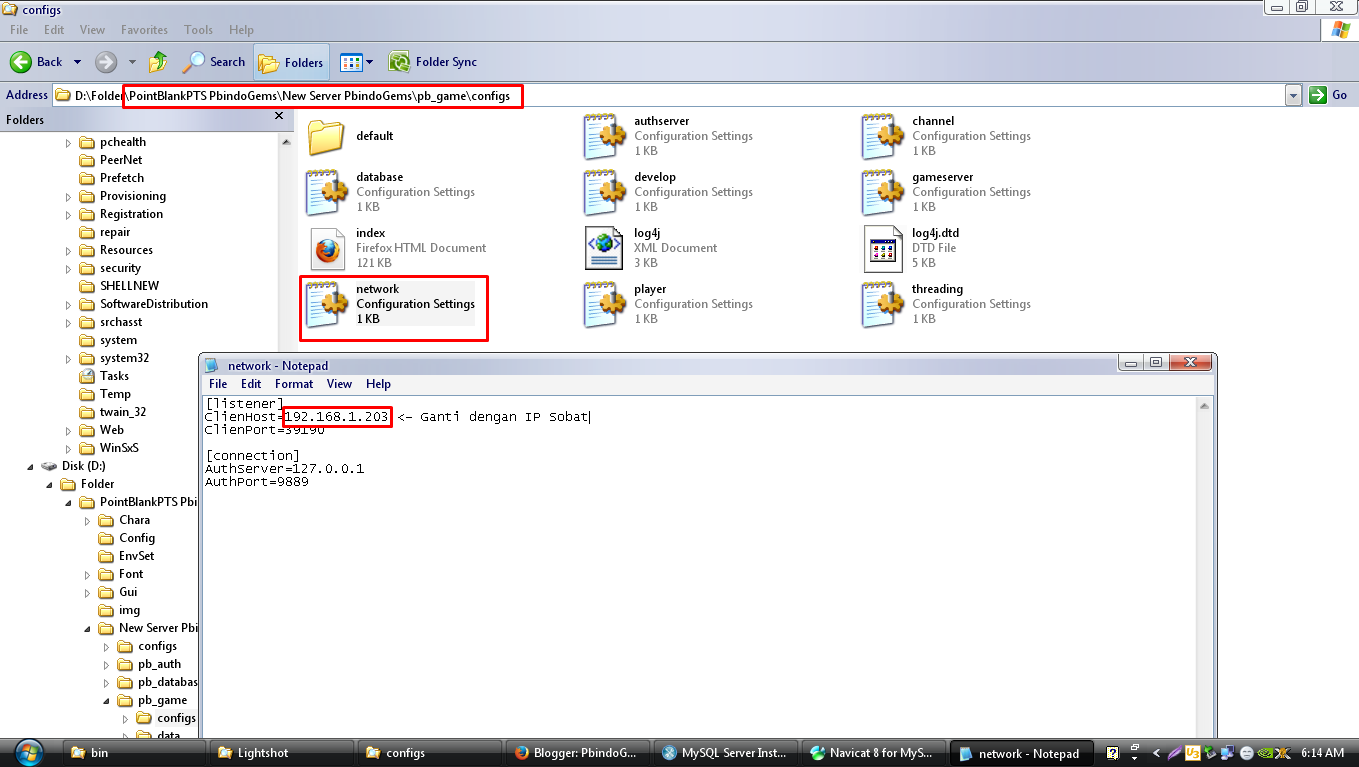Go up one folder level
This screenshot has width=1359, height=767.
coord(159,62)
